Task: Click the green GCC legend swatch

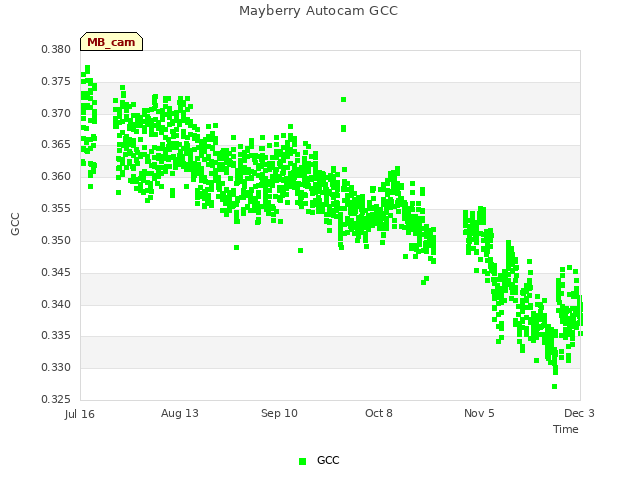Action: pos(302,461)
